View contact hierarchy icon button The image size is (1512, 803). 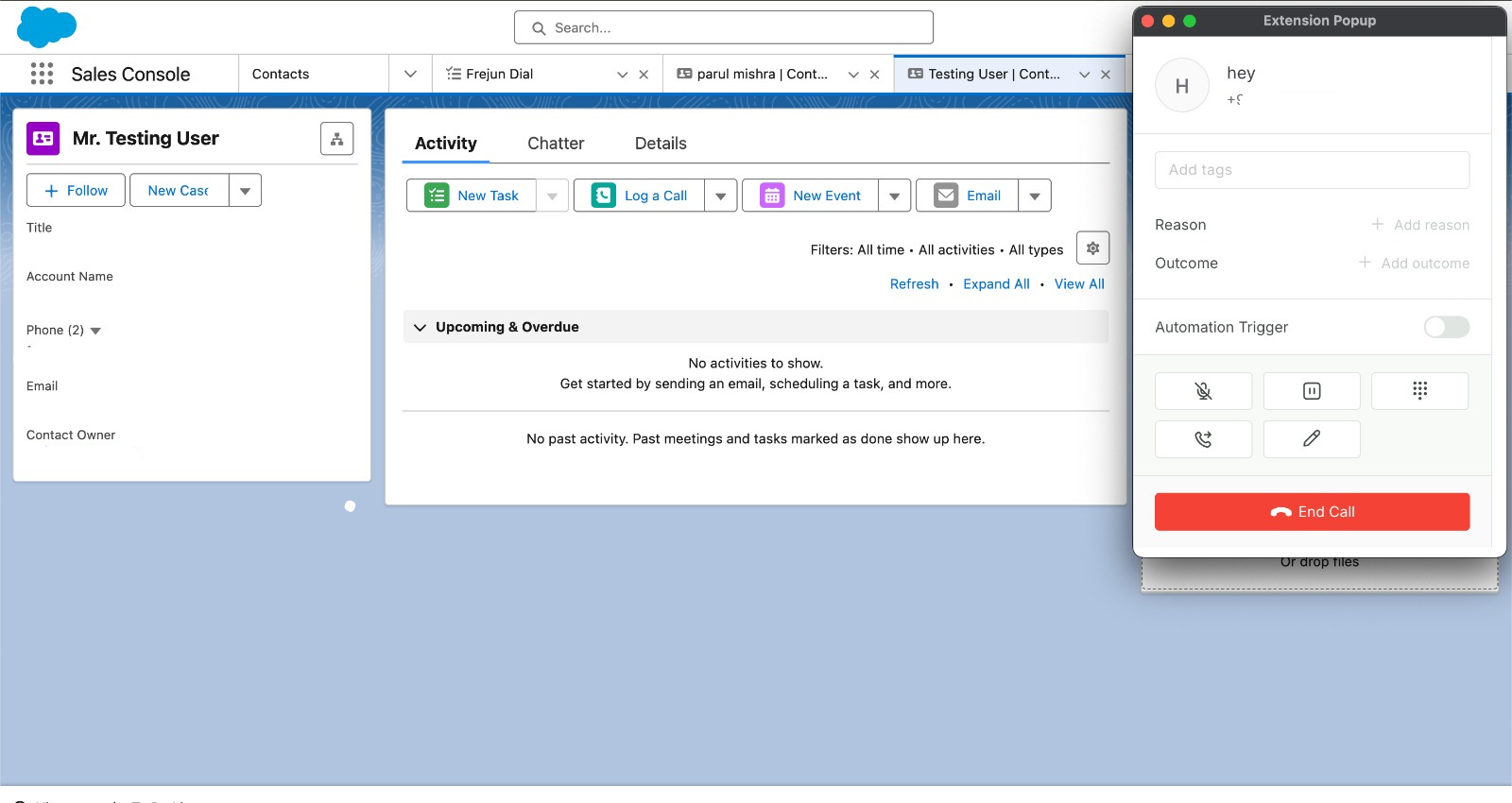click(x=336, y=139)
